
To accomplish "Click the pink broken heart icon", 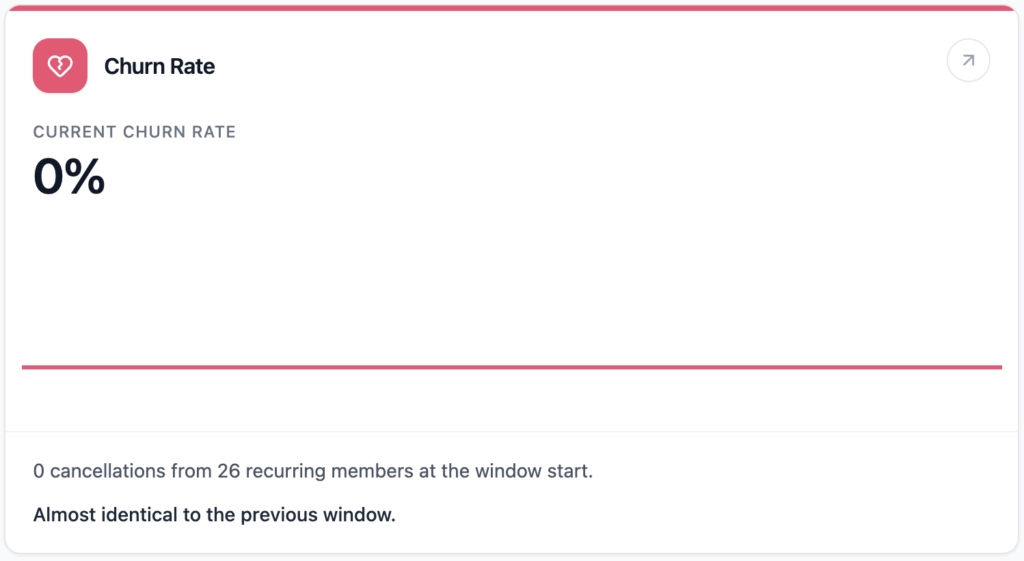I will pyautogui.click(x=60, y=66).
